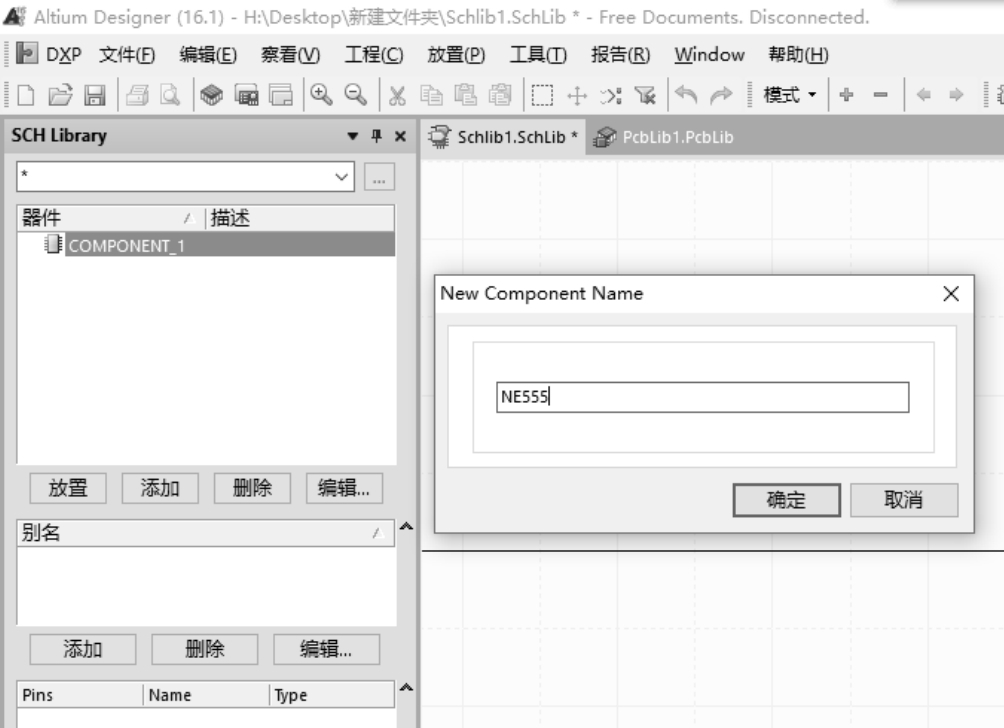Screen dimensions: 1004x728
Task: Click the ... button beside the filter box
Action: pos(379,177)
